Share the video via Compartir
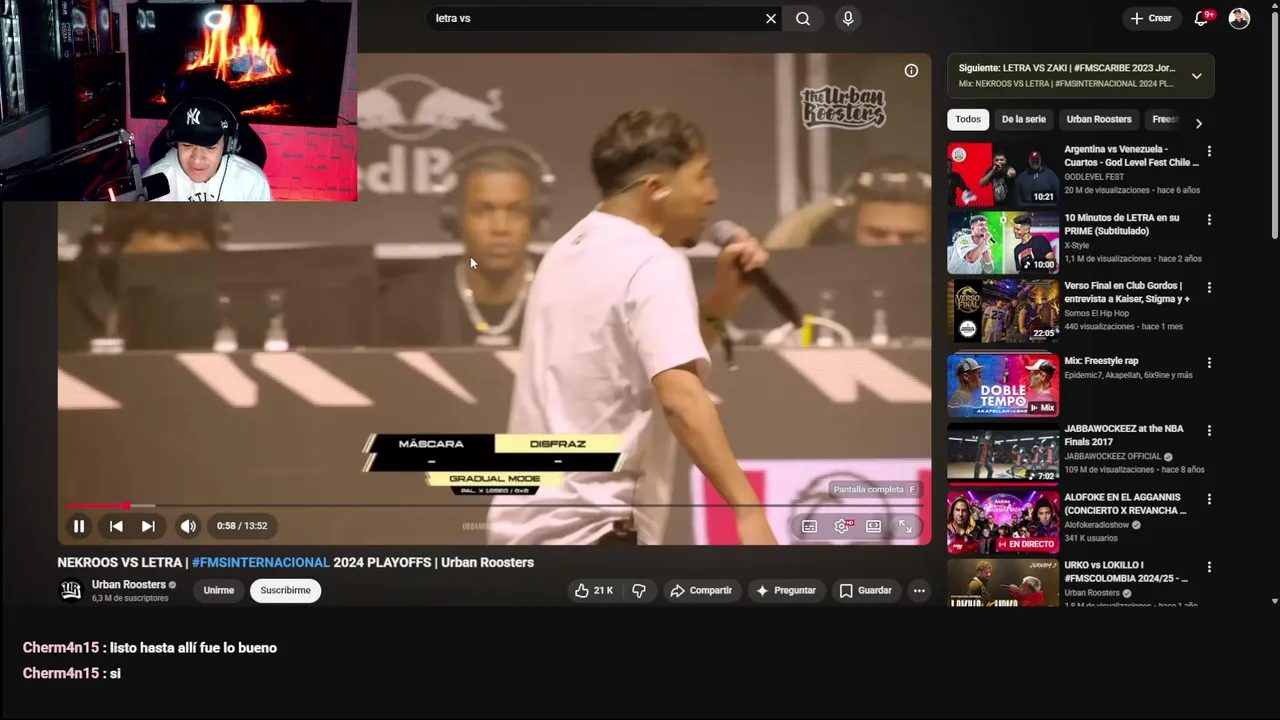This screenshot has height=720, width=1280. pyautogui.click(x=701, y=591)
